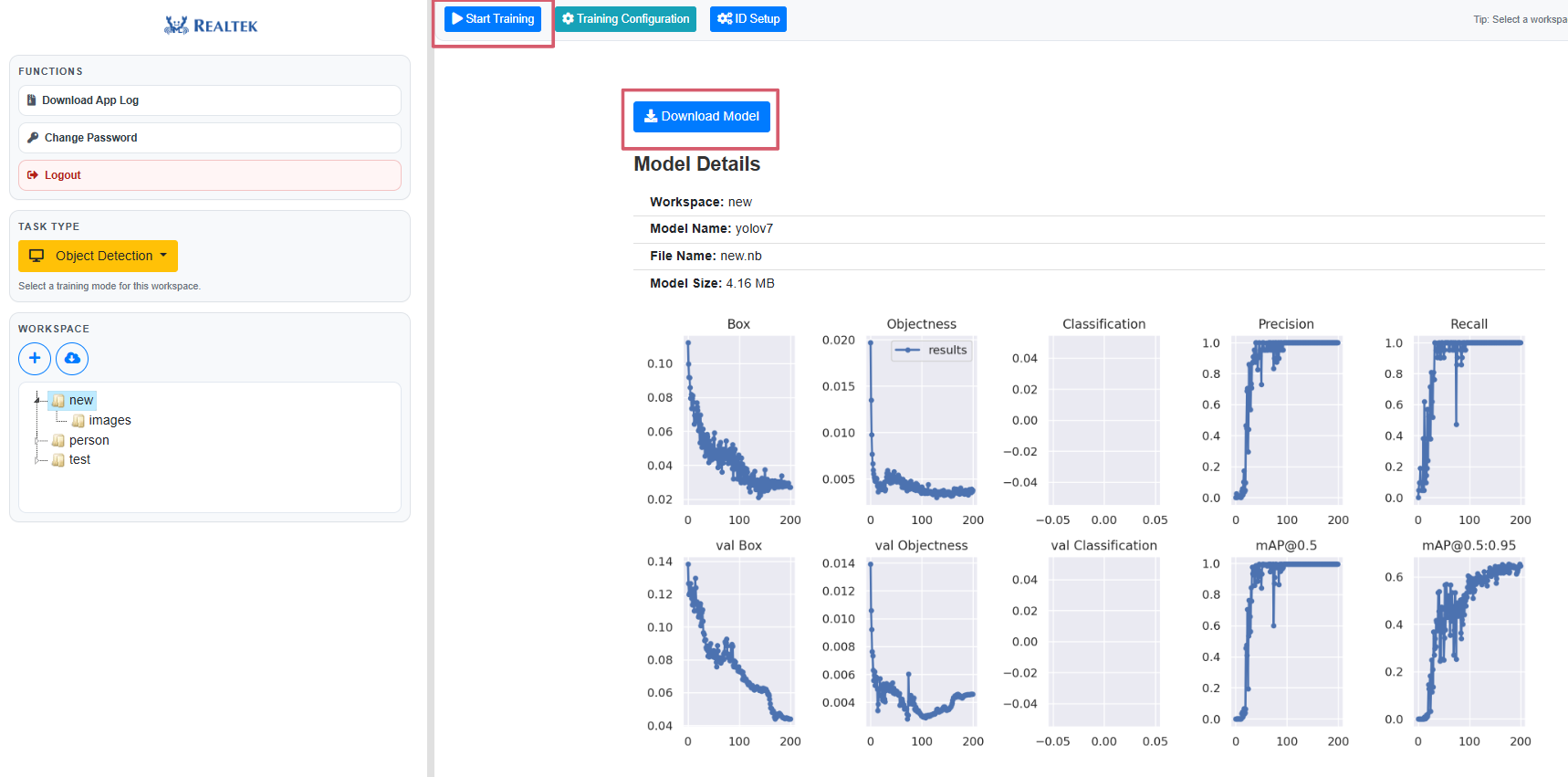Open Training Configuration settings
The width and height of the screenshot is (1568, 777).
pyautogui.click(x=625, y=19)
